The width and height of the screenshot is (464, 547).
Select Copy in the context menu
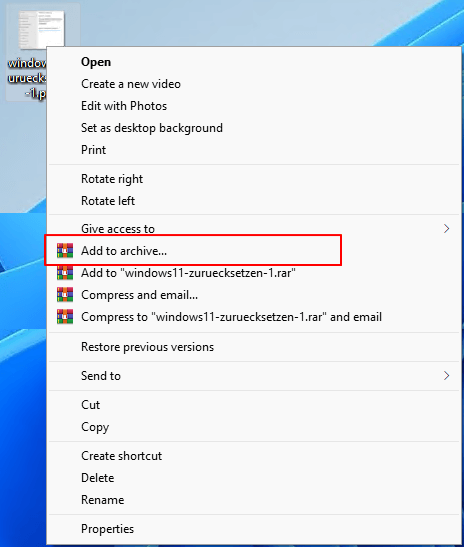[95, 427]
